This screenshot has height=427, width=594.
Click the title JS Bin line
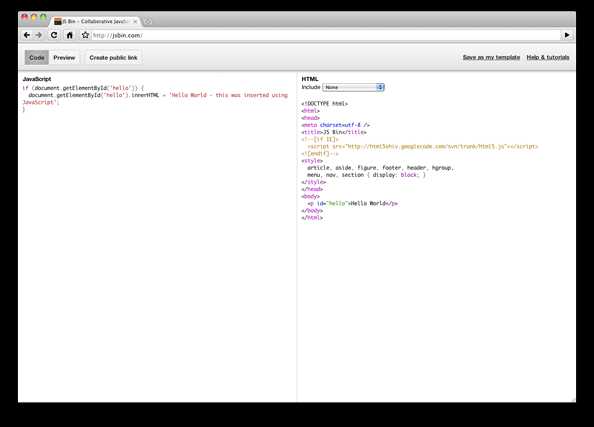pos(334,132)
